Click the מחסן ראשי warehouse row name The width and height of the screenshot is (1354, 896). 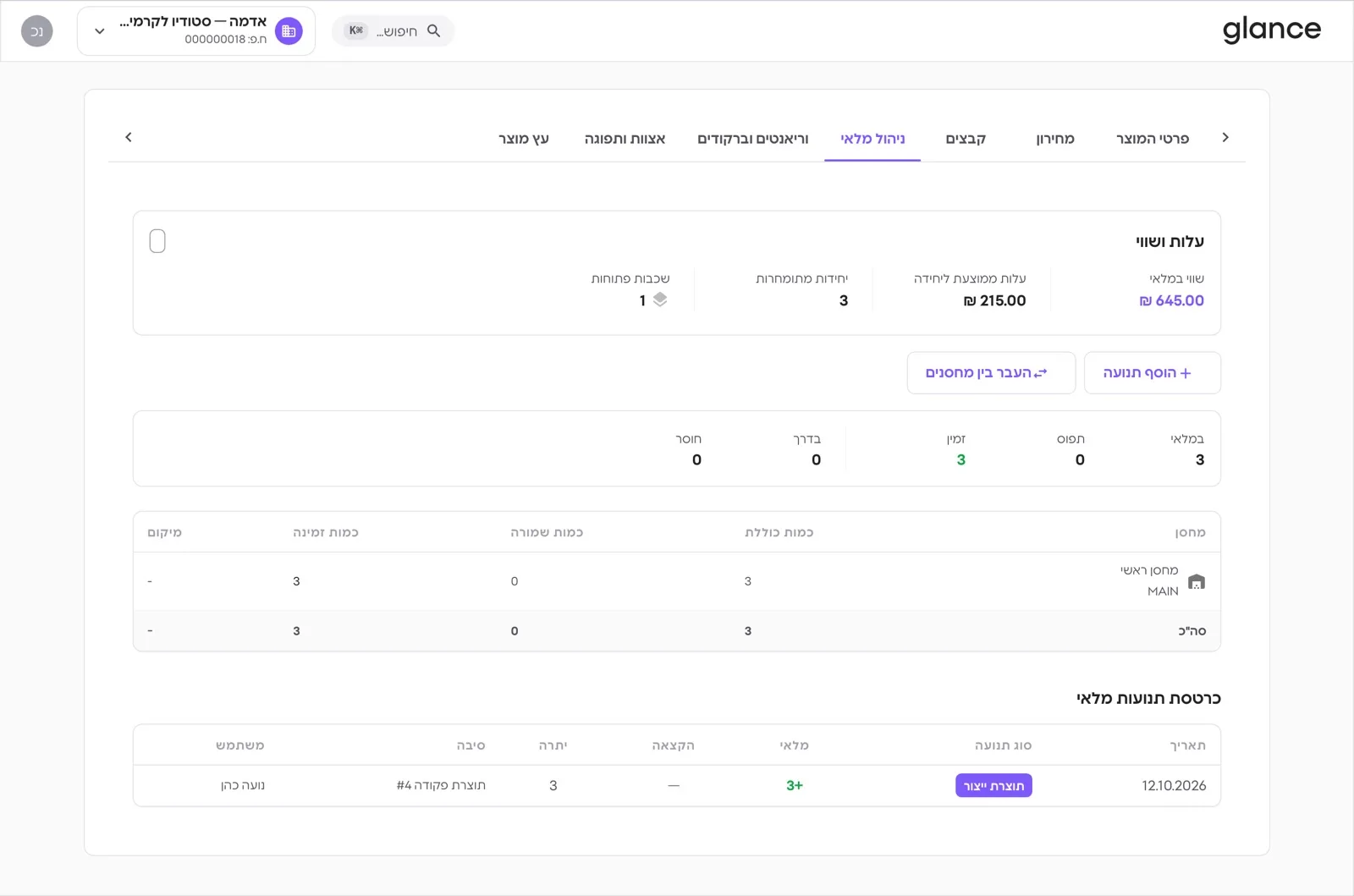tap(1149, 570)
